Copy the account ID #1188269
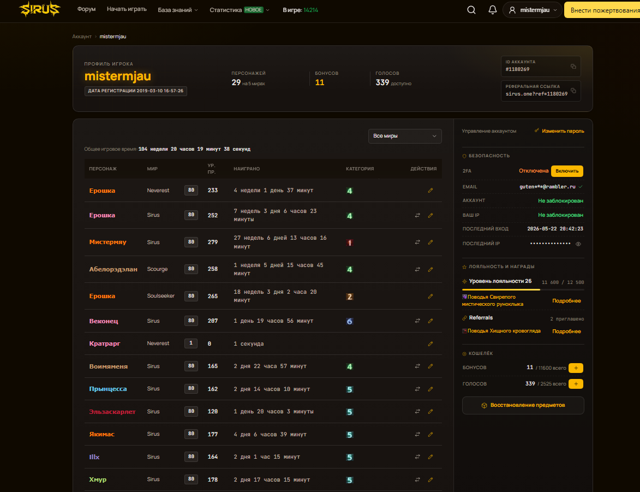This screenshot has width=640, height=492. click(573, 66)
